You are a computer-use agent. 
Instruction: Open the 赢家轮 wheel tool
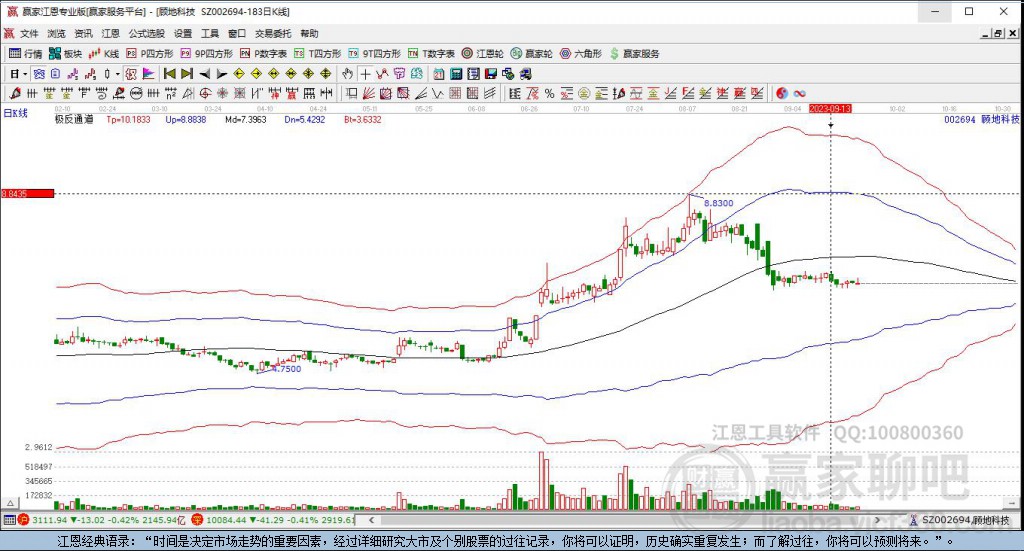pyautogui.click(x=532, y=54)
